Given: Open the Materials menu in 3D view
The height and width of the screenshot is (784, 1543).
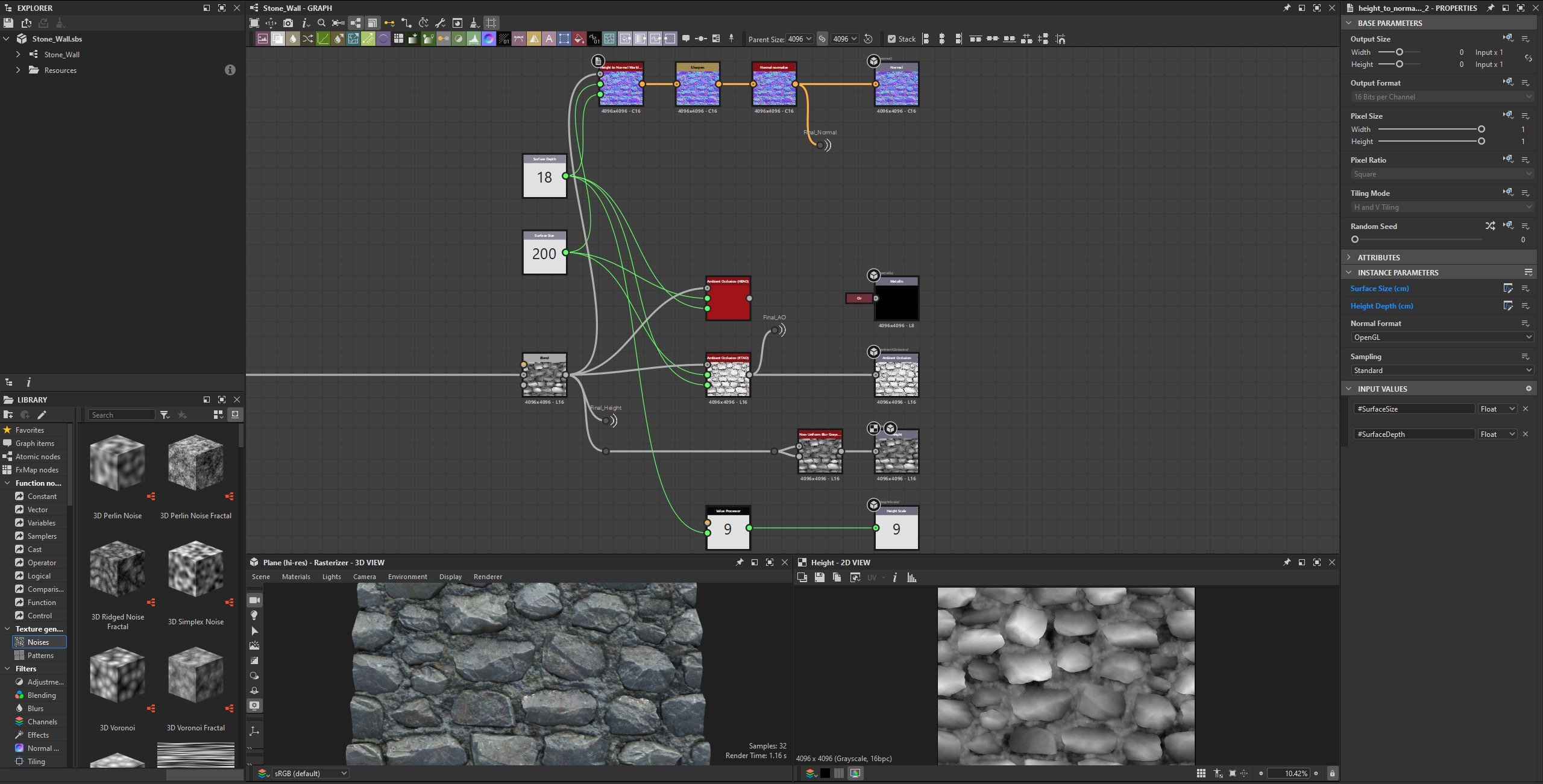Looking at the screenshot, I should (x=296, y=577).
